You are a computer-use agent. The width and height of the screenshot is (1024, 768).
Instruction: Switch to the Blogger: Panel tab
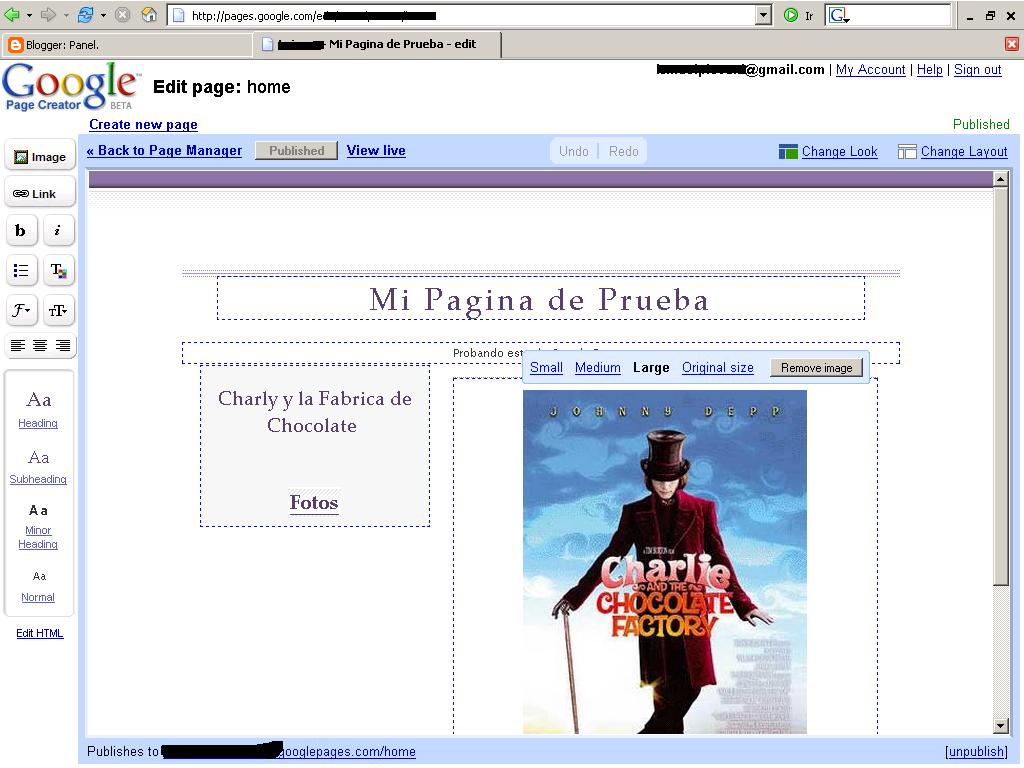(x=126, y=45)
